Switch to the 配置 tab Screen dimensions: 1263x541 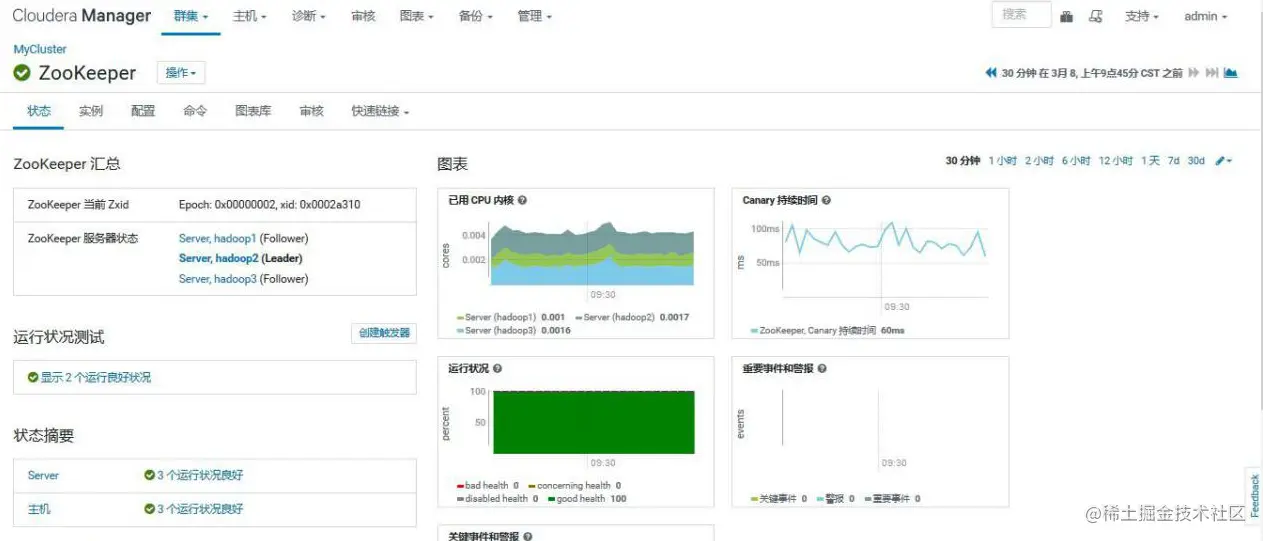[143, 111]
